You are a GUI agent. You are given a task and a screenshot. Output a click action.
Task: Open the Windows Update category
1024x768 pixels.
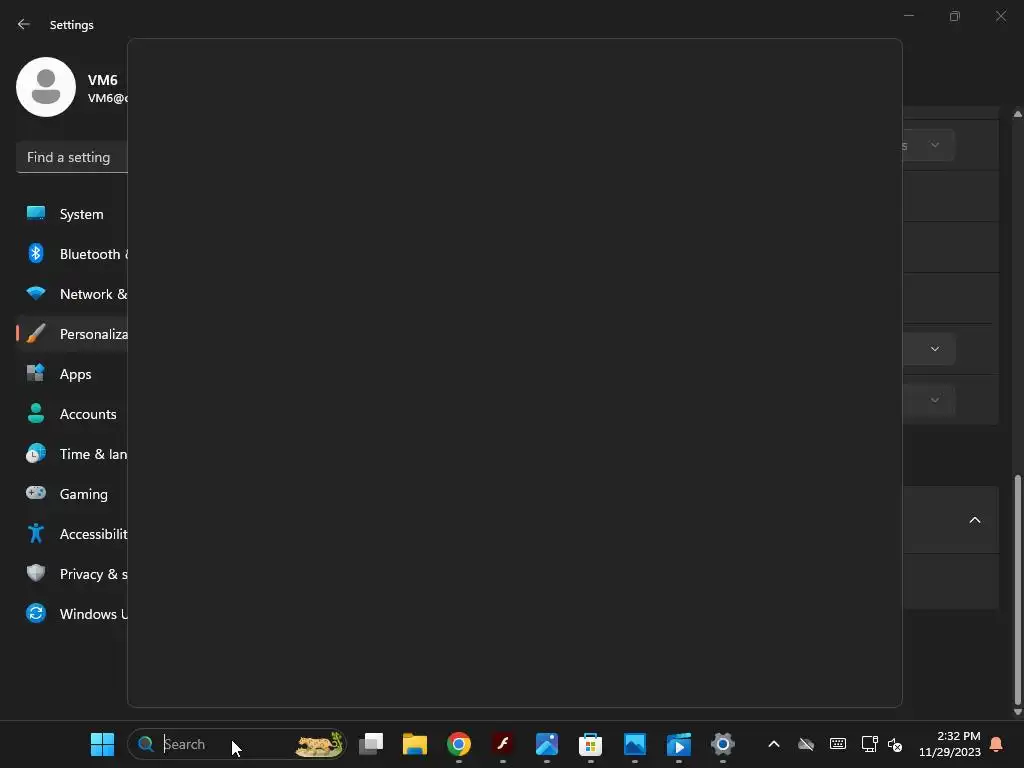click(72, 614)
